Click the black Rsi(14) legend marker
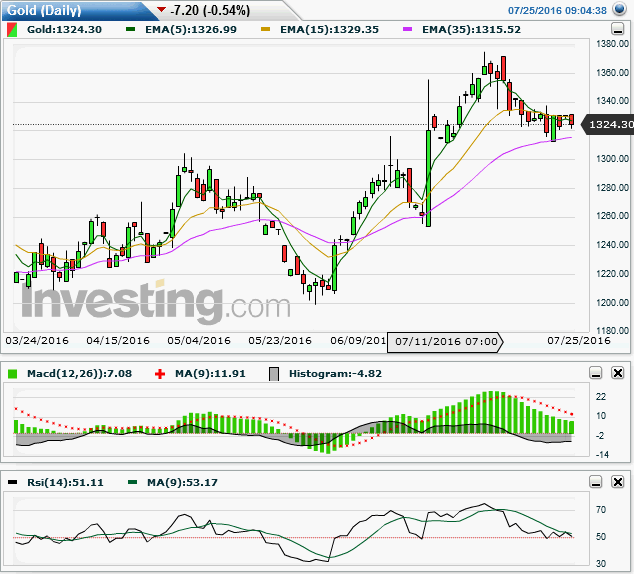 (13, 482)
